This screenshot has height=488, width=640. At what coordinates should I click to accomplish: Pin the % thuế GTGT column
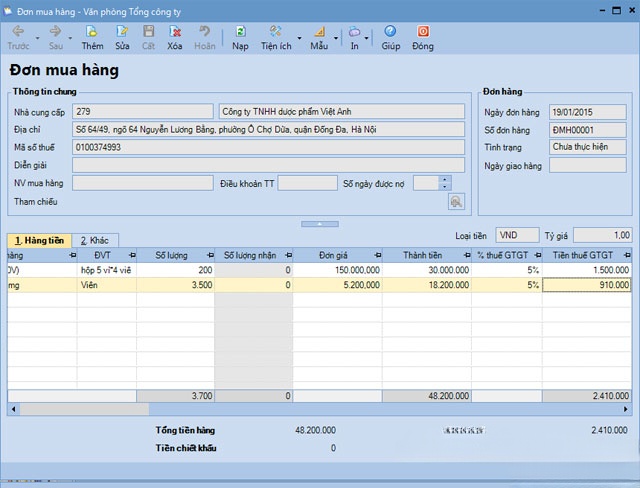tap(538, 255)
